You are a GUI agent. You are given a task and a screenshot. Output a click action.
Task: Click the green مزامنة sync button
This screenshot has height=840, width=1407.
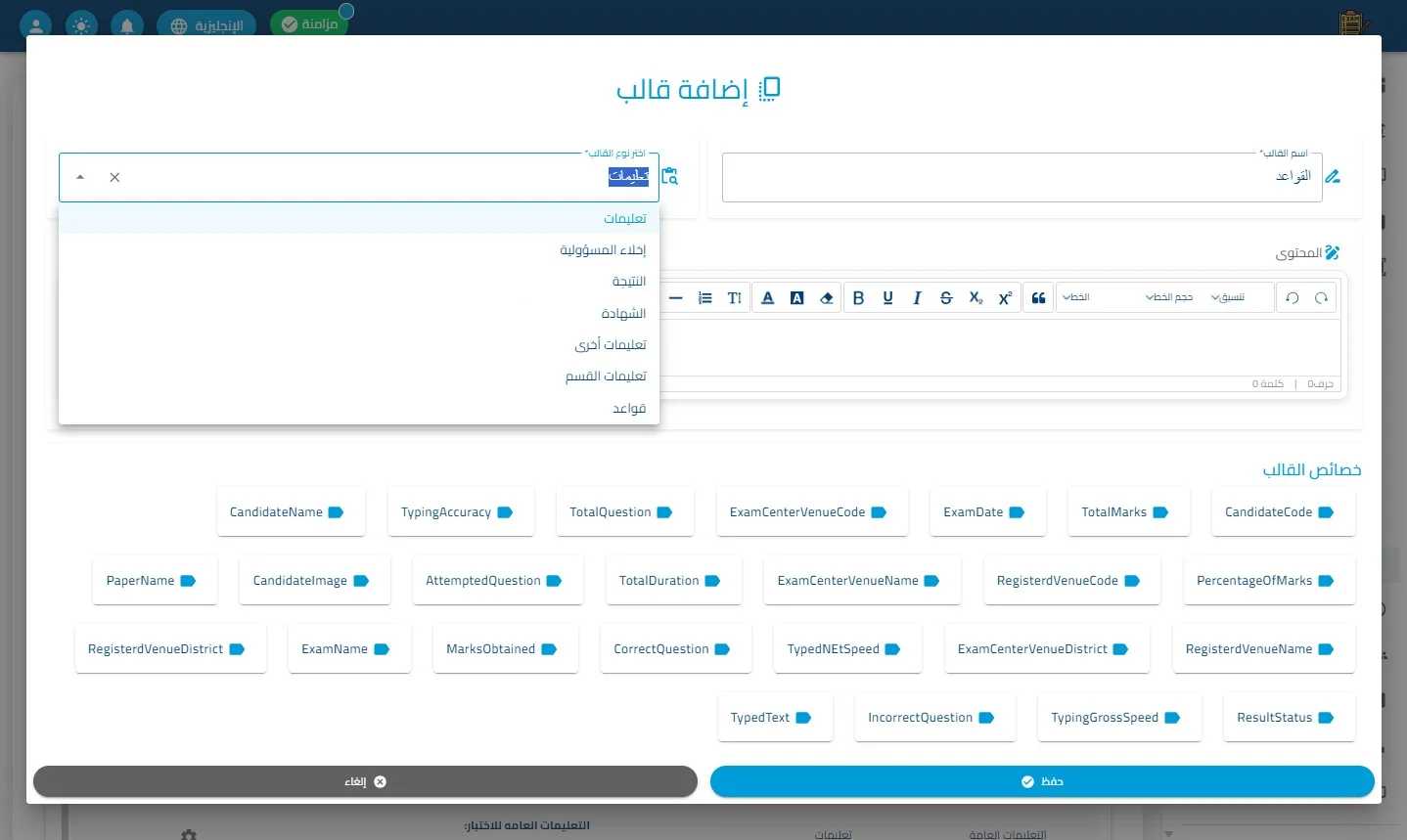click(x=309, y=24)
